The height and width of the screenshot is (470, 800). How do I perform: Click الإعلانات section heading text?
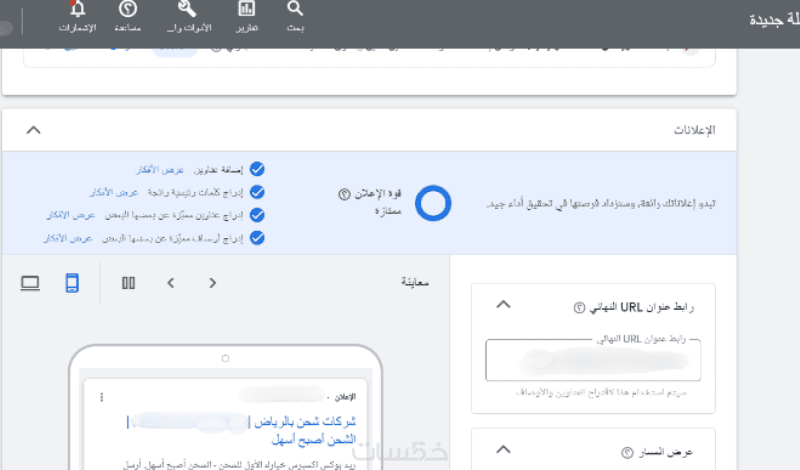click(694, 130)
